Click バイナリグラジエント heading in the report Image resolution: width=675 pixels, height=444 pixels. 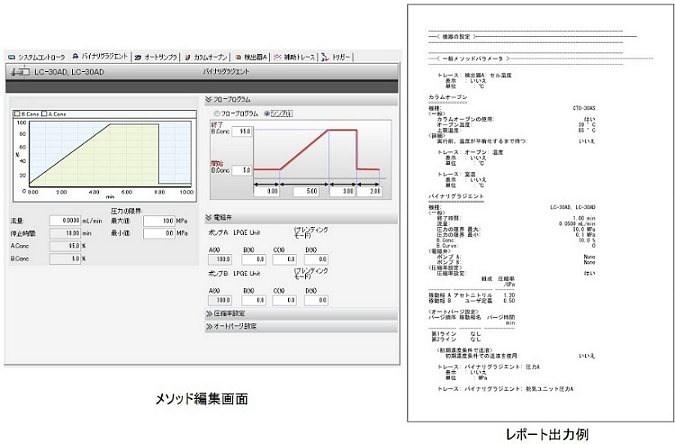click(x=456, y=196)
